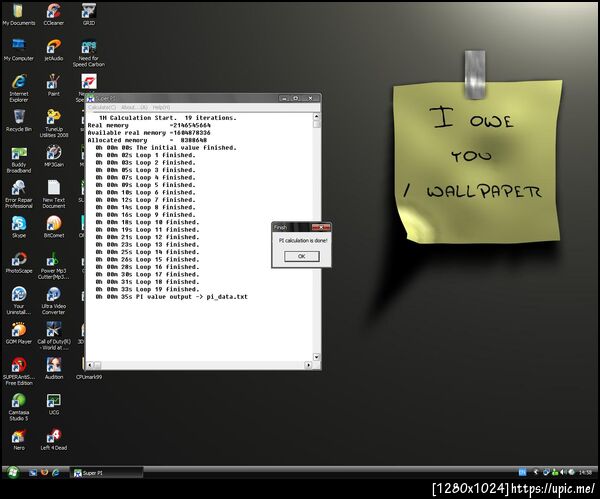The width and height of the screenshot is (600, 499).
Task: Click the Super PI vertical scrollbar down arrow
Action: coord(316,357)
